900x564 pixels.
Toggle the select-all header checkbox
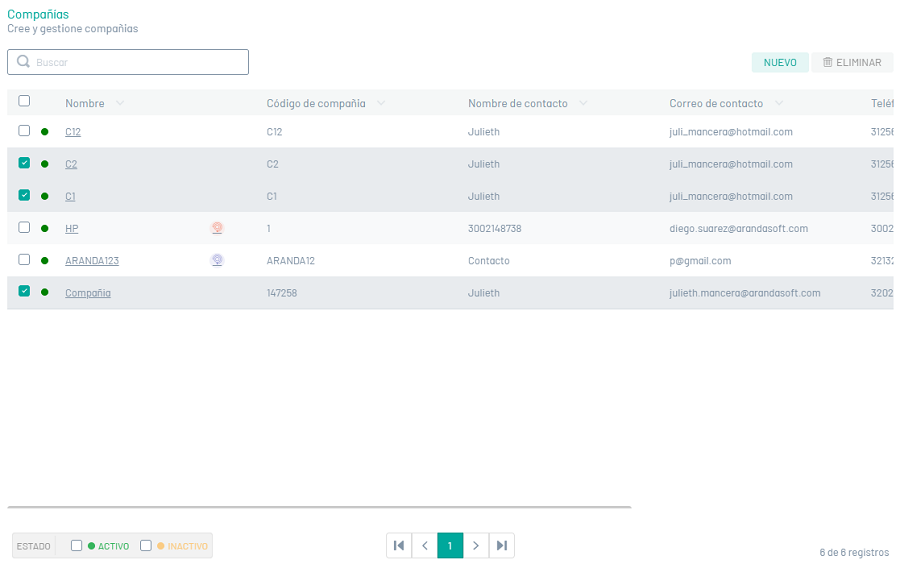(24, 101)
